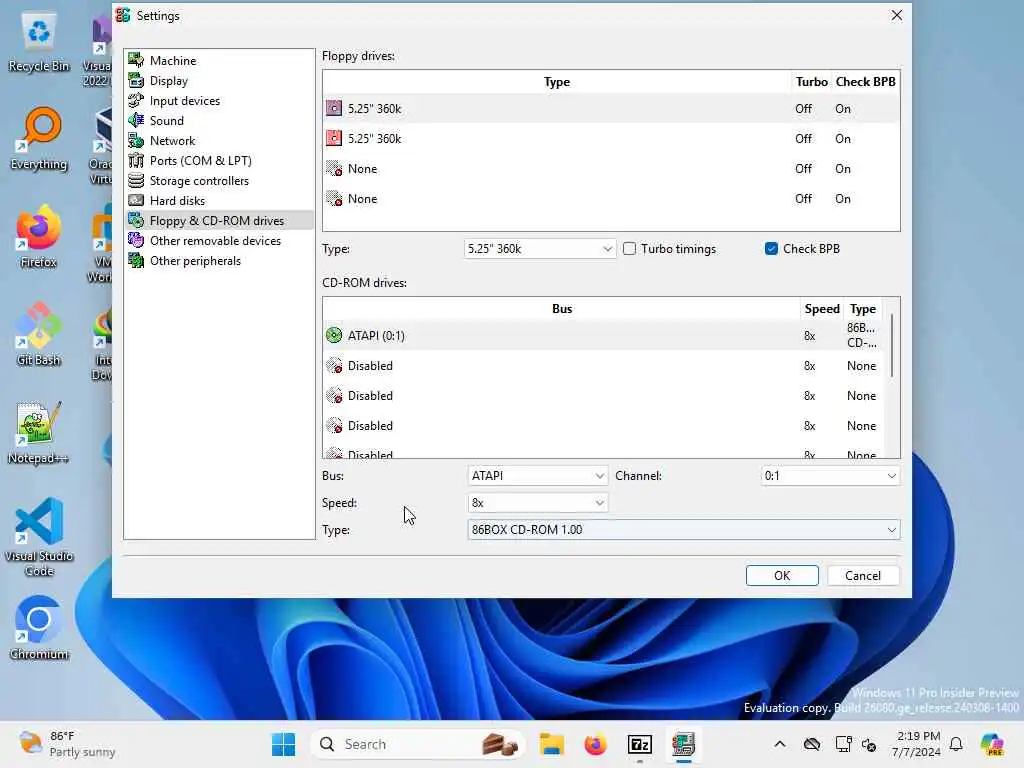Open the Firefox desktop shortcut
This screenshot has width=1024, height=768.
click(39, 236)
